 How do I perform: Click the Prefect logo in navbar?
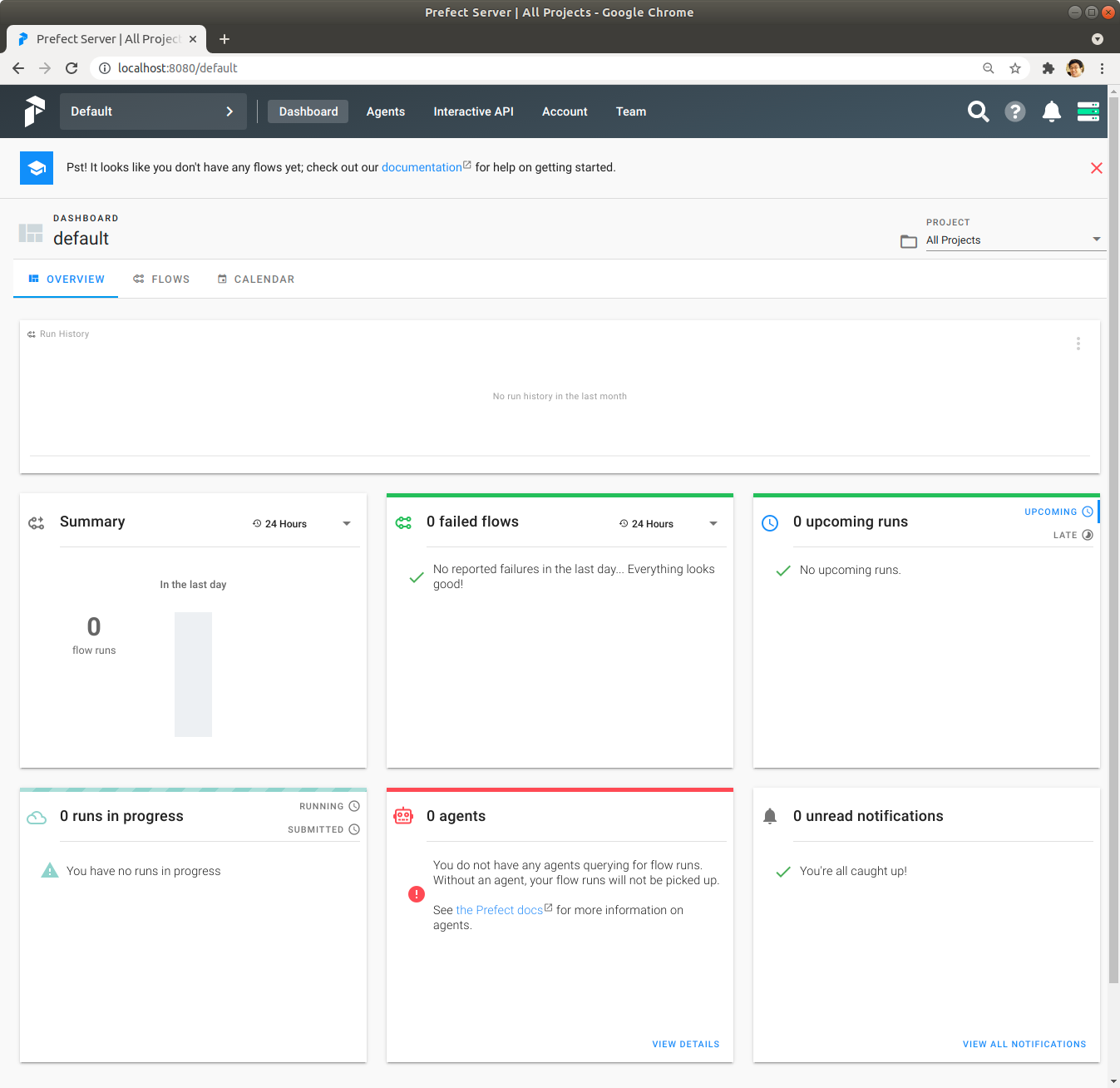click(x=34, y=111)
